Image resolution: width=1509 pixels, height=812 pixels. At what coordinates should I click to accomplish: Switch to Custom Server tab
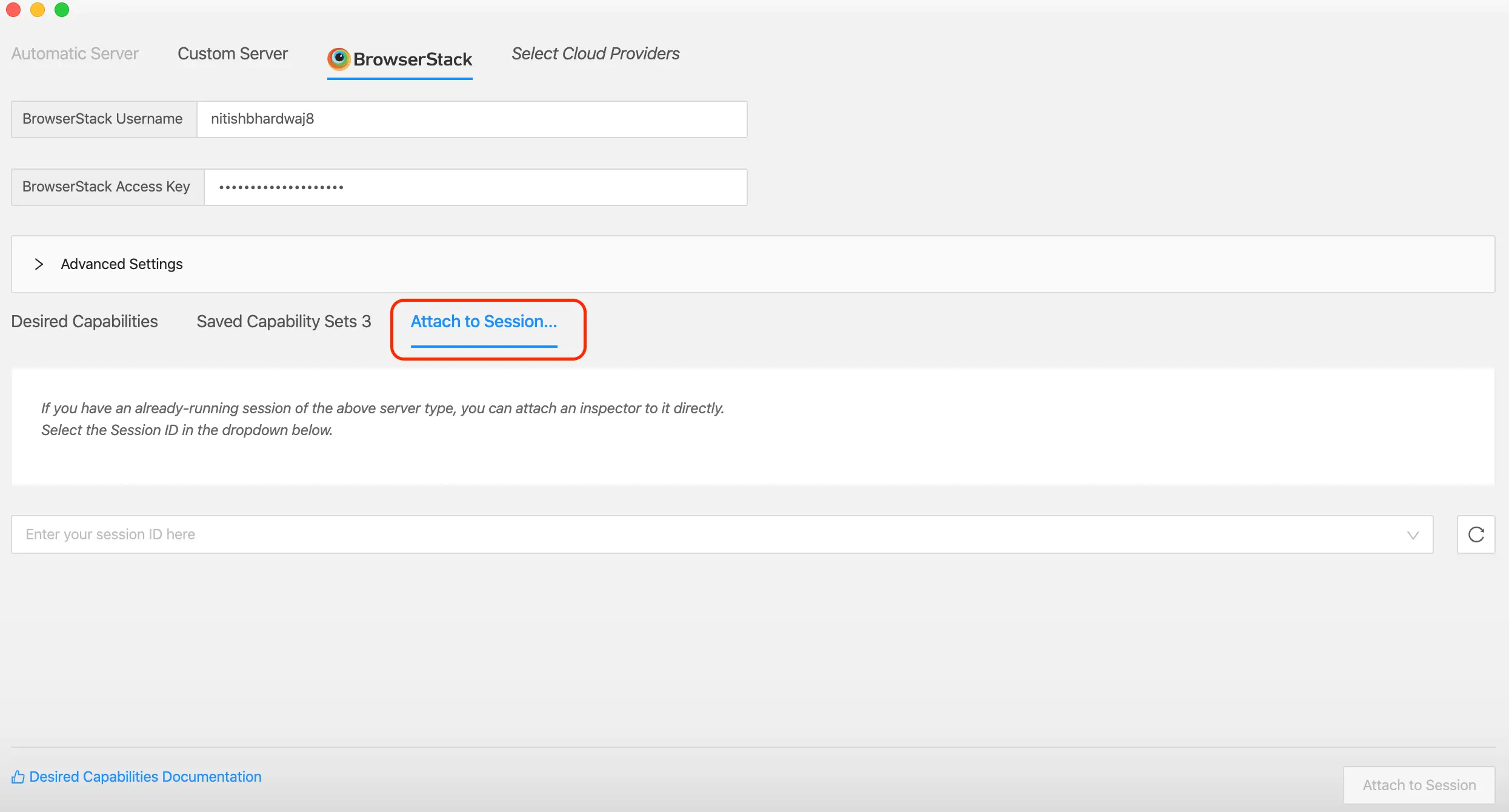[232, 53]
